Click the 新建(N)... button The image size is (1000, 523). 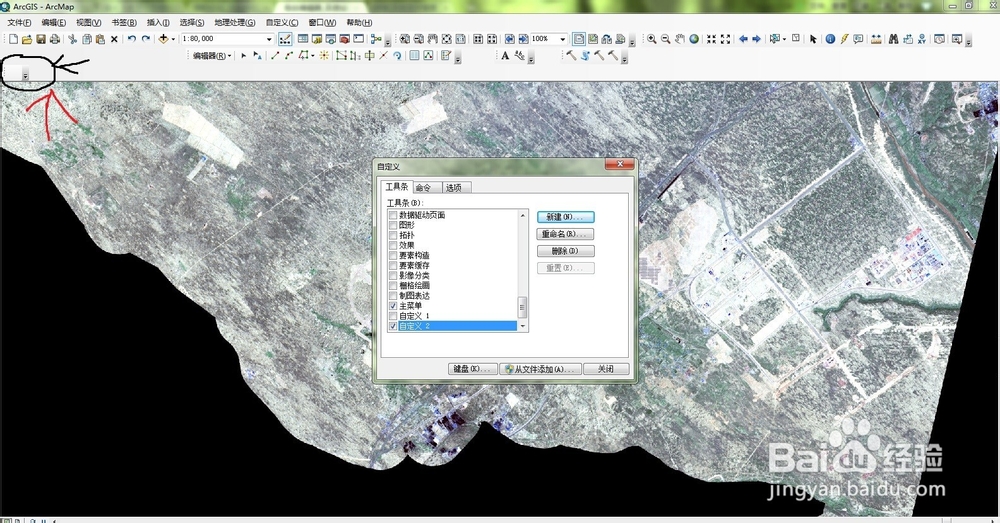(x=566, y=217)
